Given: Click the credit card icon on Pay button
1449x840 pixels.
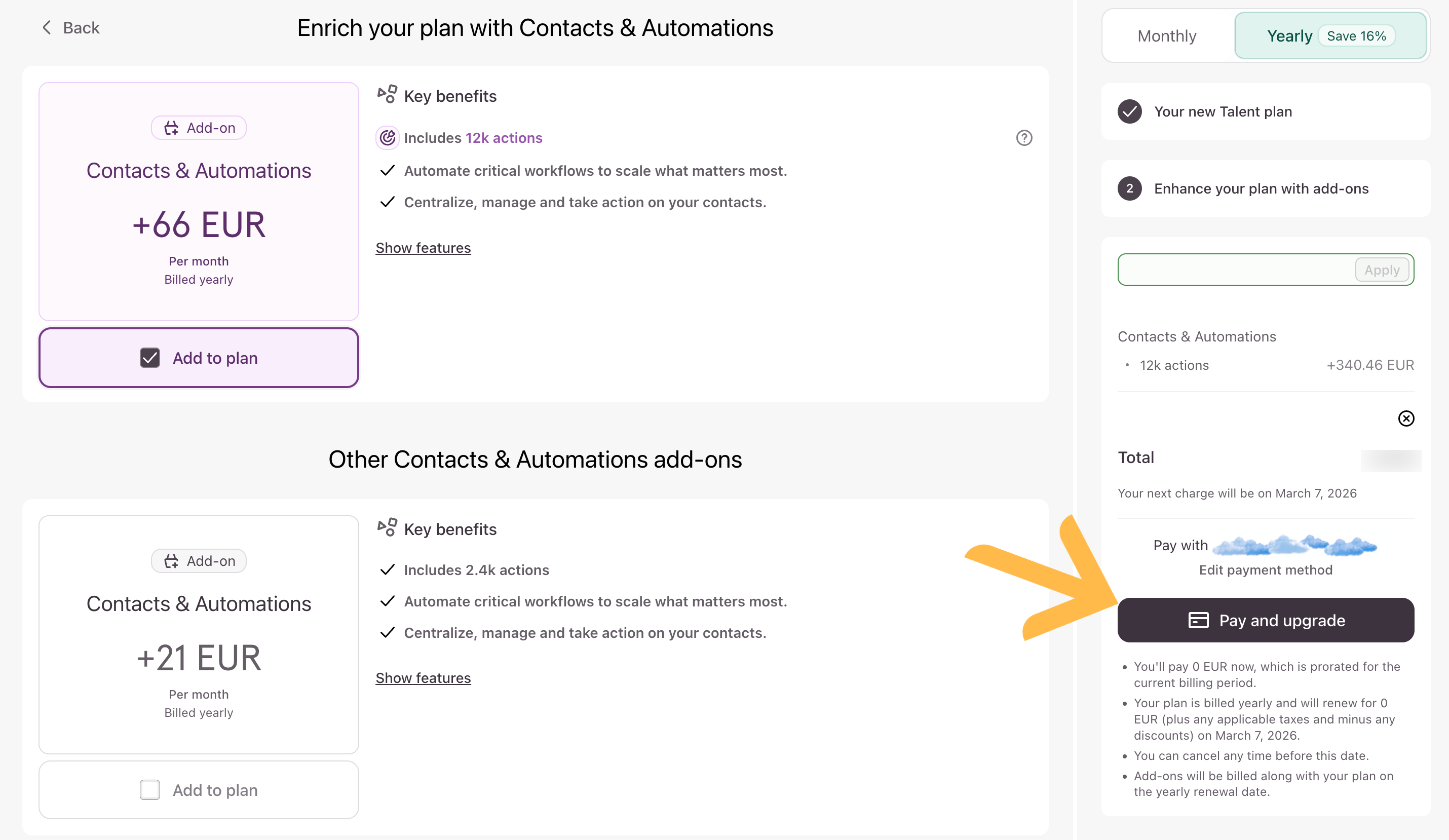Looking at the screenshot, I should coord(1198,620).
